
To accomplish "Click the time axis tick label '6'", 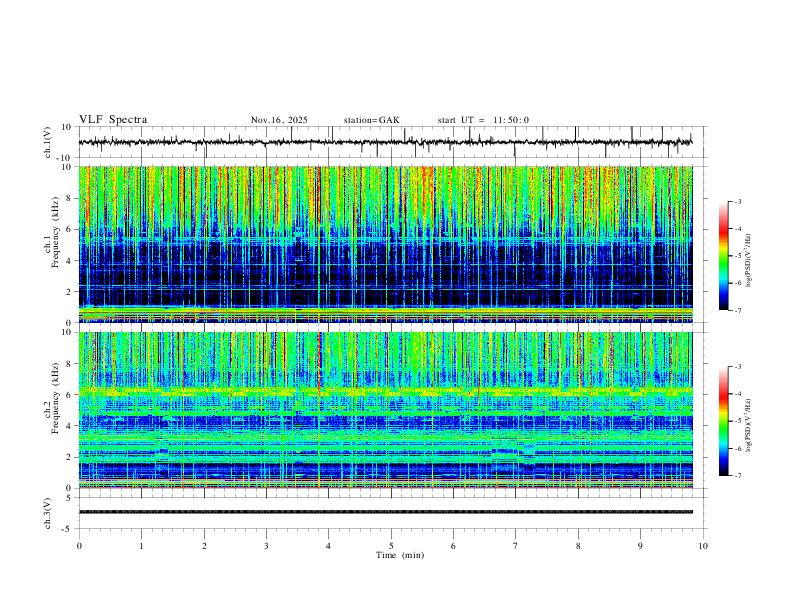I will [x=453, y=546].
